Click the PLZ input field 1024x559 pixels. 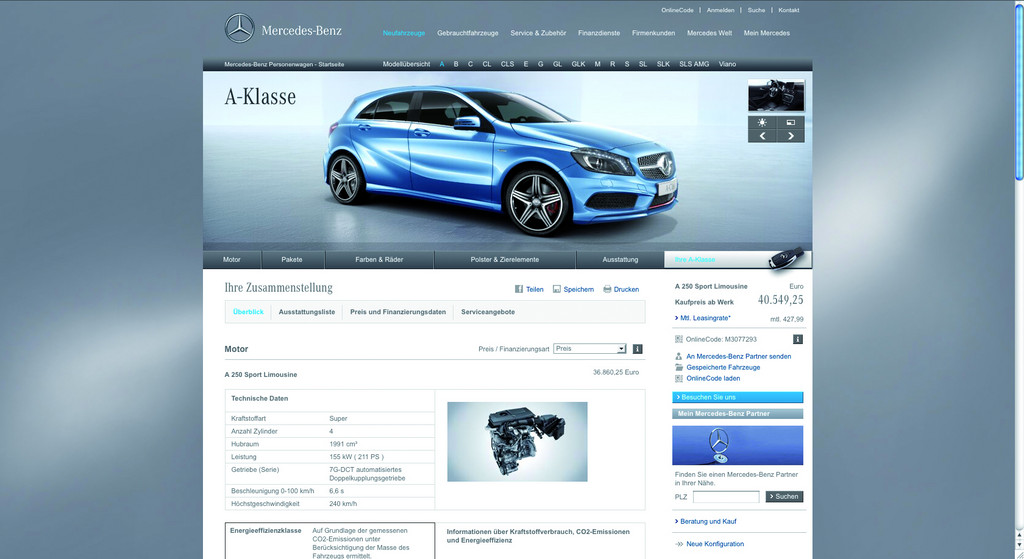click(726, 497)
